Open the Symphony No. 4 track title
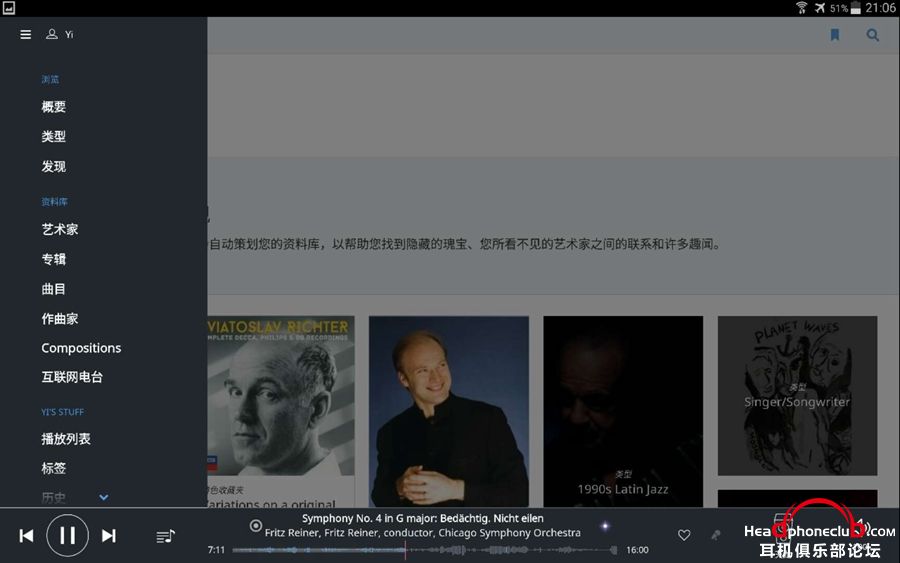The height and width of the screenshot is (563, 900). point(422,518)
